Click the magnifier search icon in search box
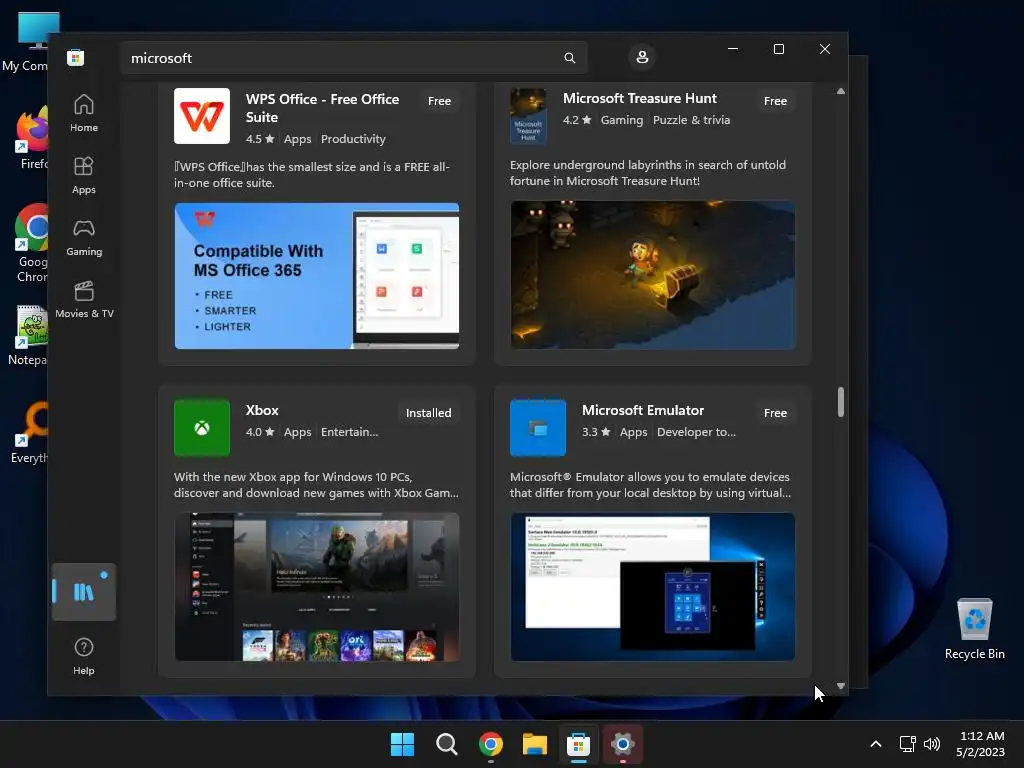 (x=569, y=58)
